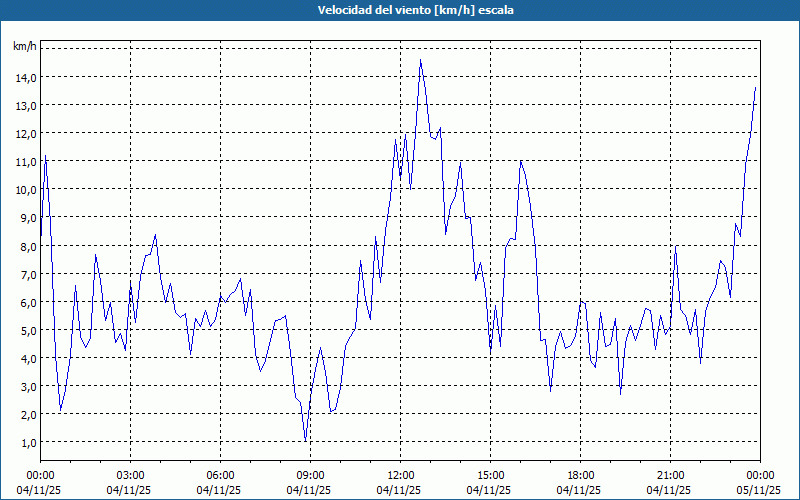Click the lowest wind speed dip before 09:00
This screenshot has height=500, width=800.
tap(305, 440)
